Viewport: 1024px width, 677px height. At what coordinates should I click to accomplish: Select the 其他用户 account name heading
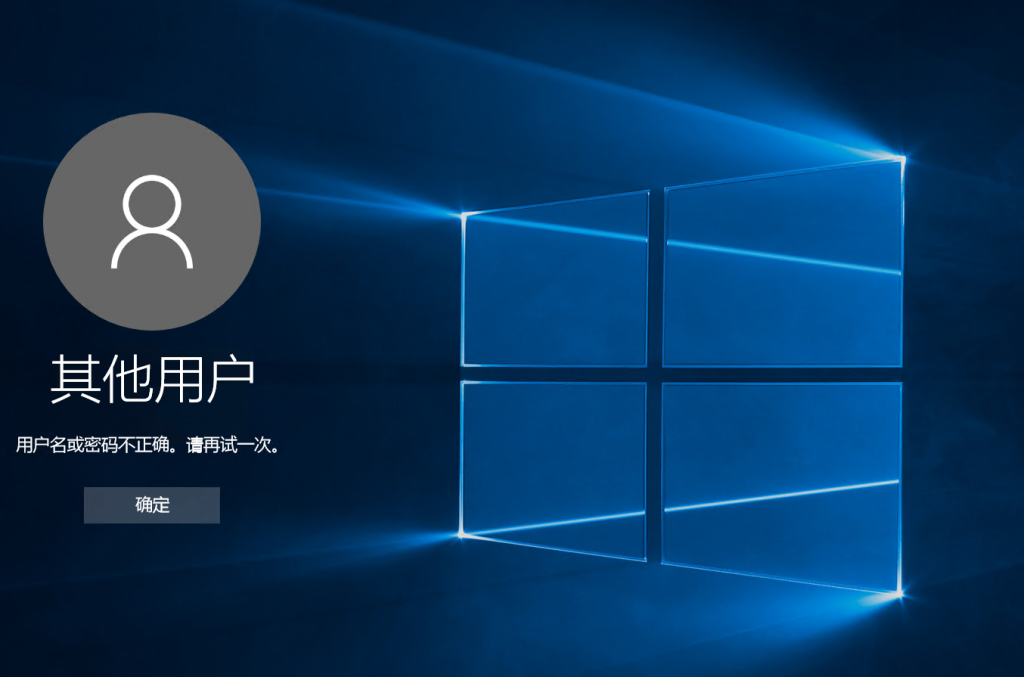[152, 379]
